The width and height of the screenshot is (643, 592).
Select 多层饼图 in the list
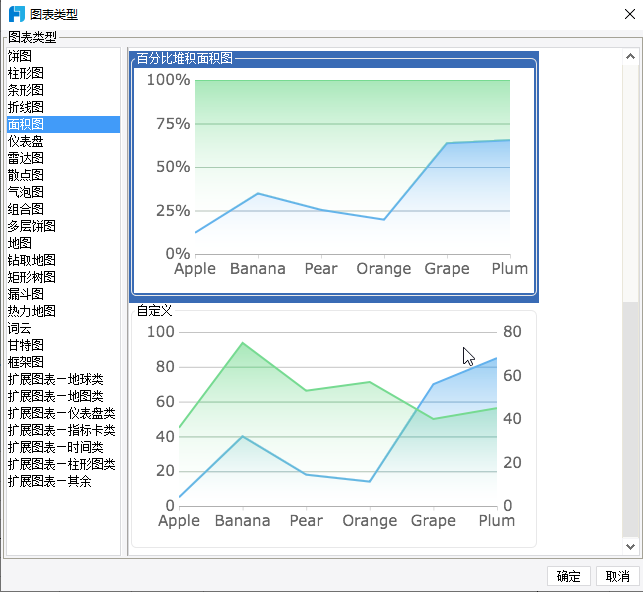click(64, 226)
